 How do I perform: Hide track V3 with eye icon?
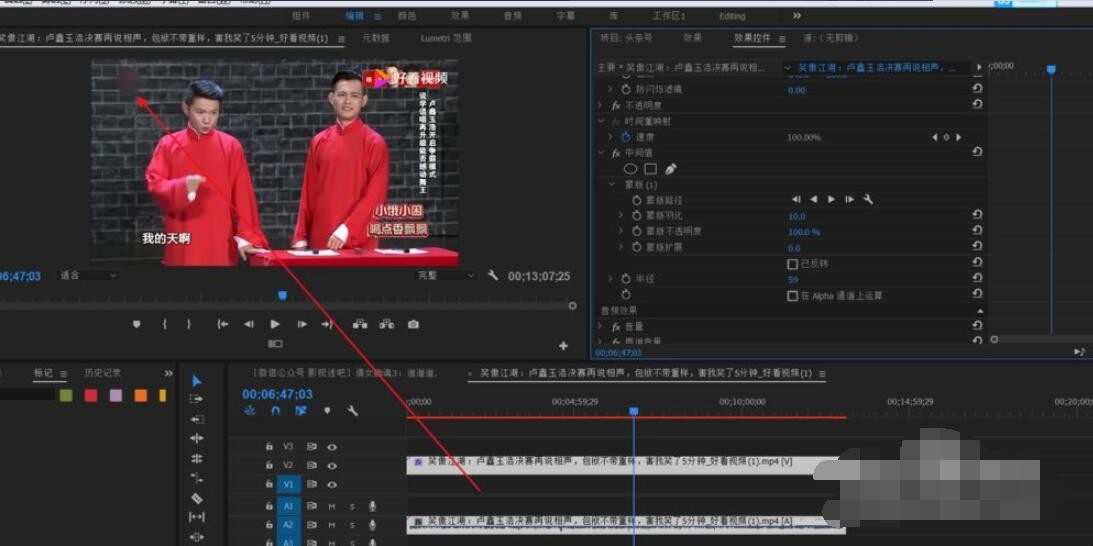[333, 446]
